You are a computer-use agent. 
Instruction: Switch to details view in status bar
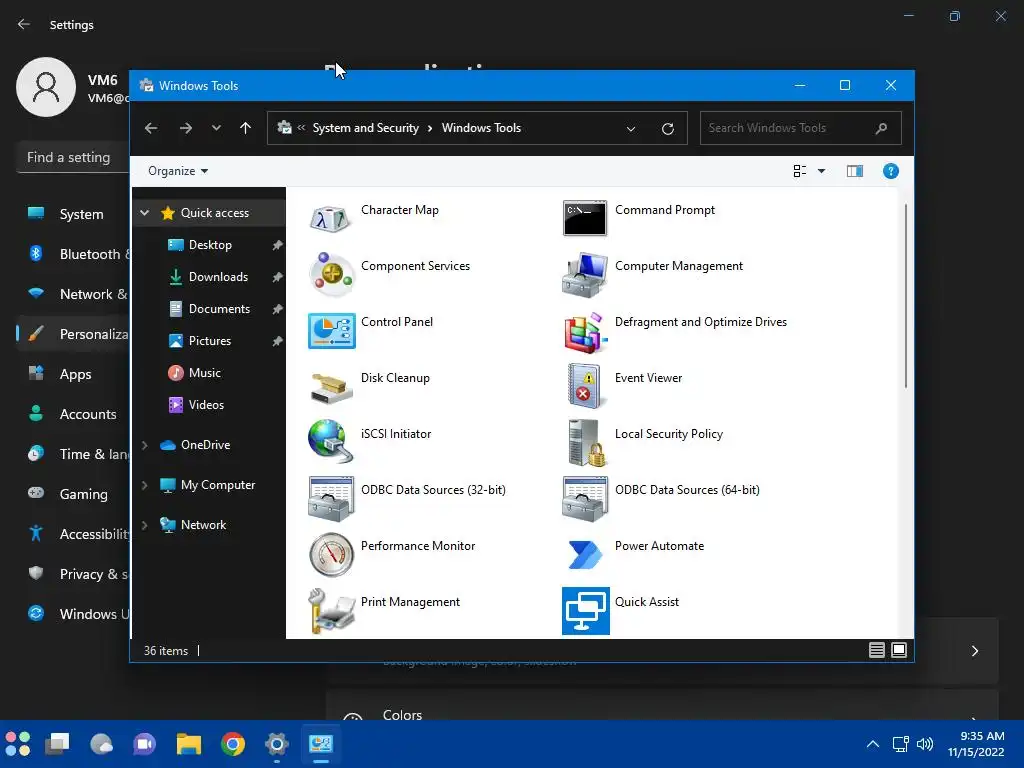[x=876, y=650]
